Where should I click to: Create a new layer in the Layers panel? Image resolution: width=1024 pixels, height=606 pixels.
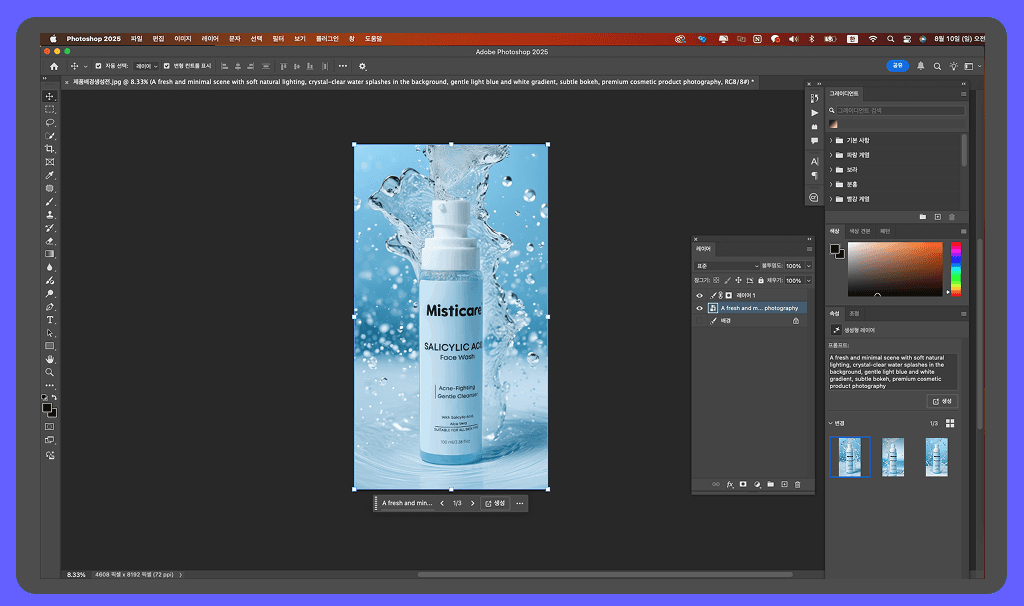pos(784,485)
